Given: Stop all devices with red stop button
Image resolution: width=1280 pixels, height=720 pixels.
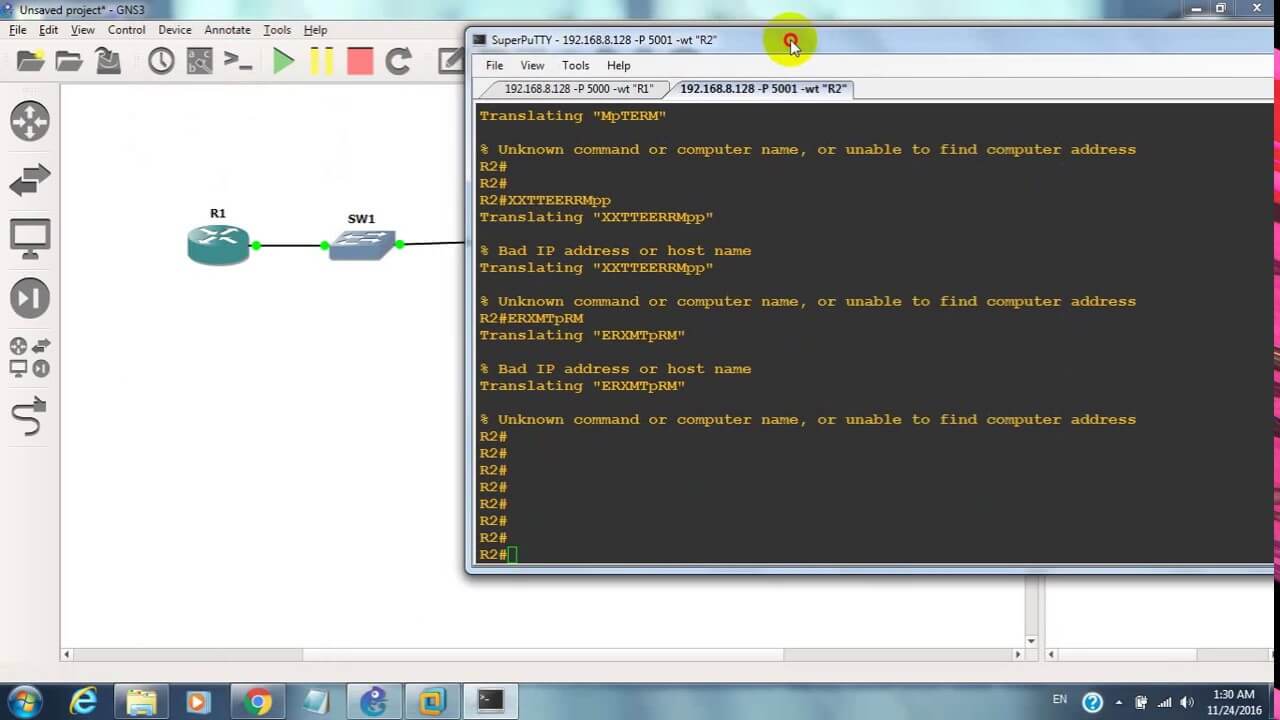Looking at the screenshot, I should coord(360,61).
